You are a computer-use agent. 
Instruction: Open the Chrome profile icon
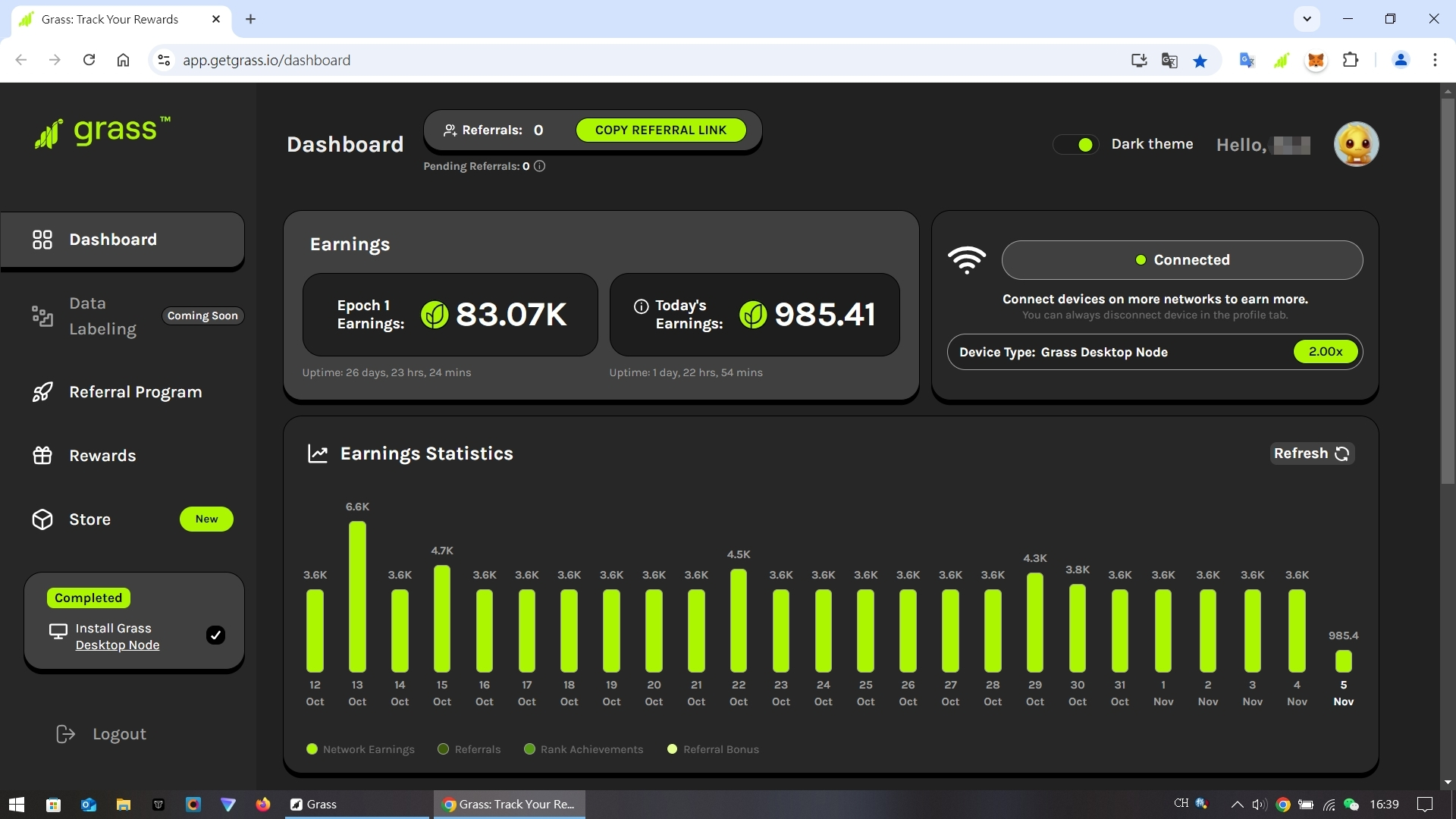(1401, 60)
